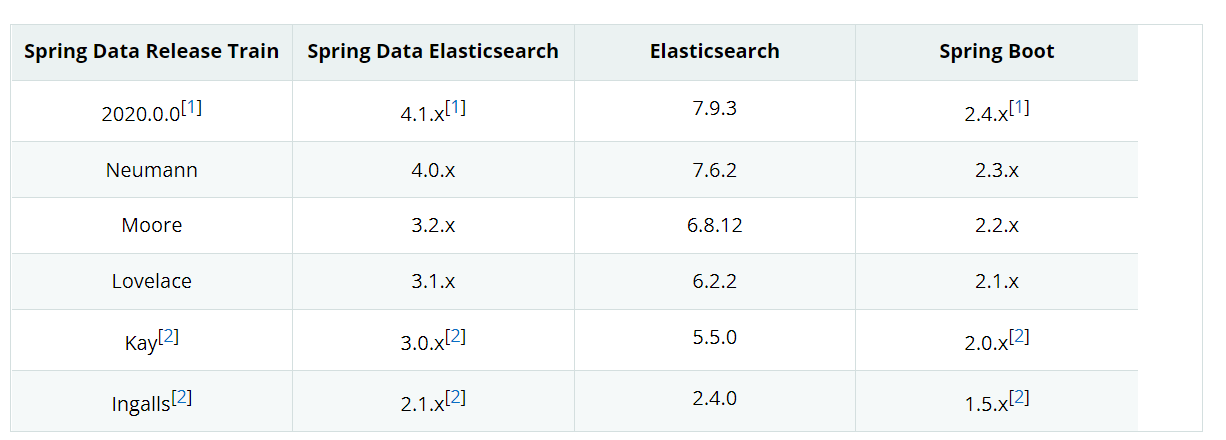Click footnote 1 link next to 4.1.x
1226x440 pixels.
456,108
